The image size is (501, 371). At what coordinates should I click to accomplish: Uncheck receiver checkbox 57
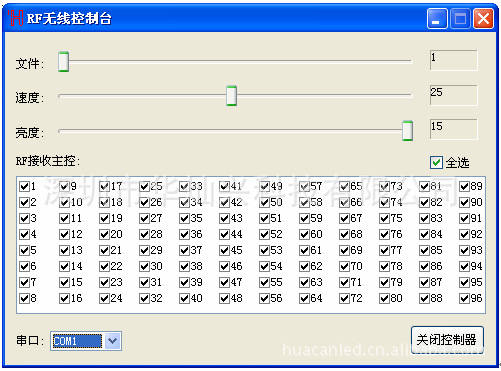(x=305, y=186)
